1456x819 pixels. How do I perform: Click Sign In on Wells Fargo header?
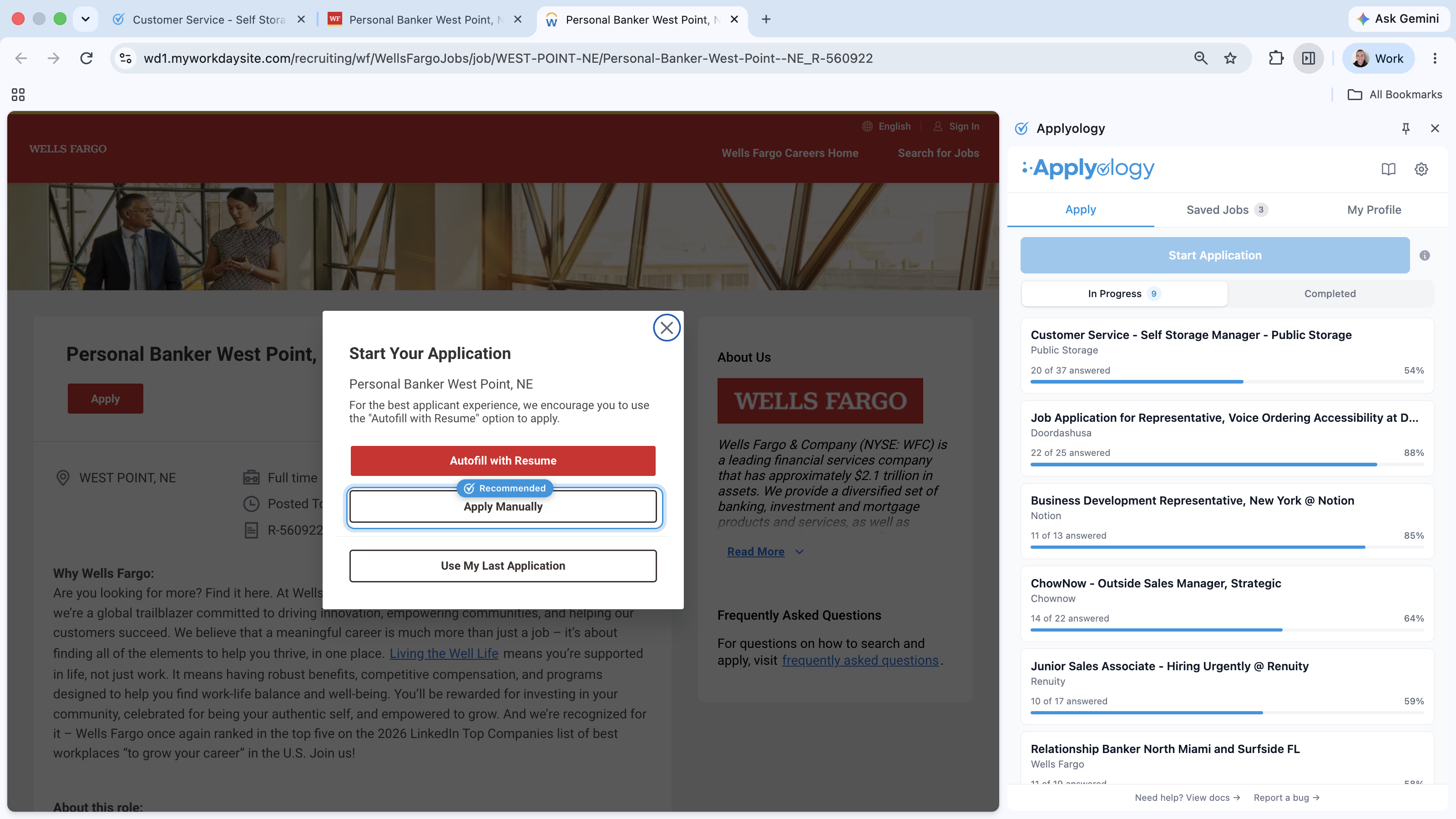click(x=956, y=126)
